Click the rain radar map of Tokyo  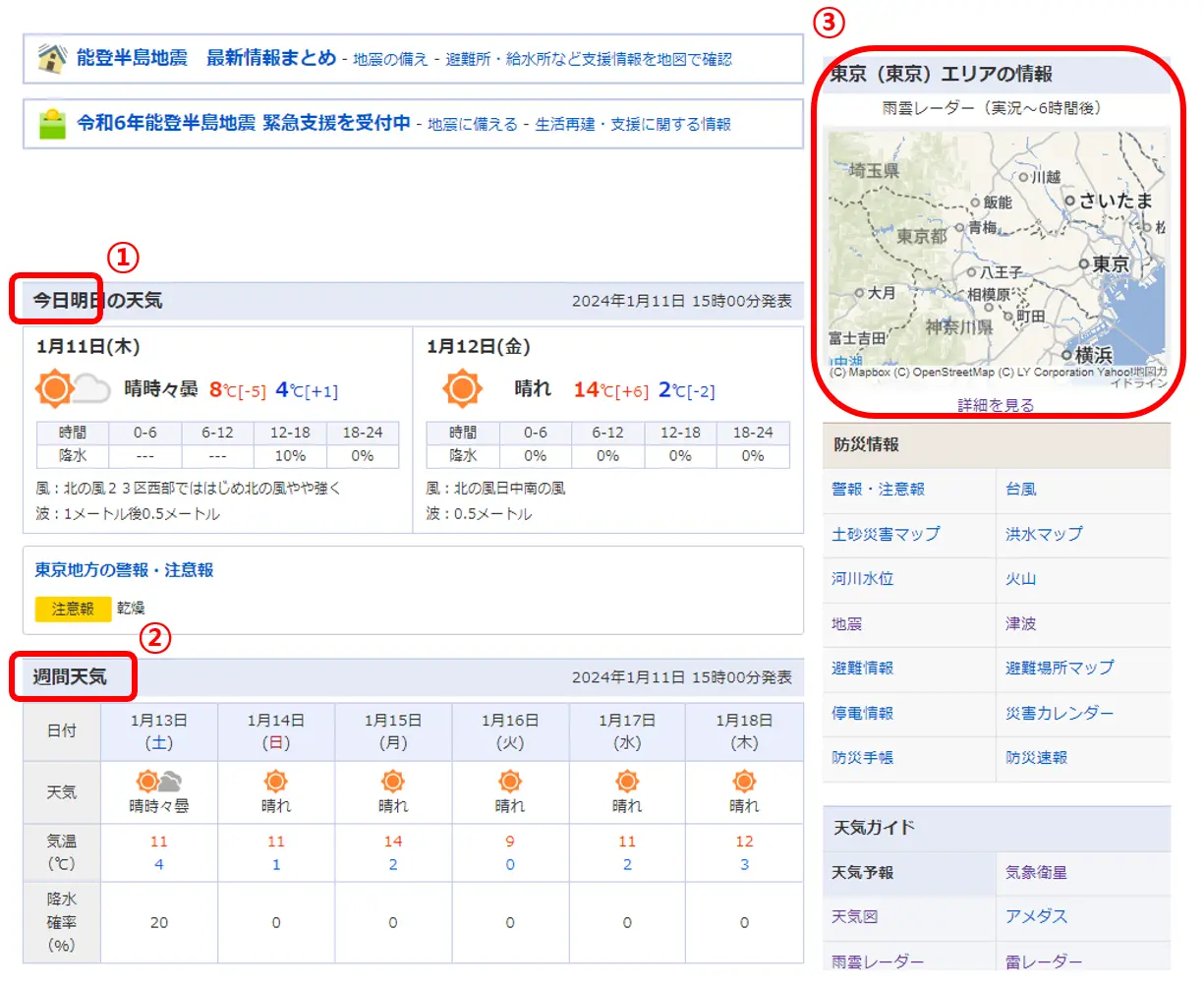[x=997, y=249]
